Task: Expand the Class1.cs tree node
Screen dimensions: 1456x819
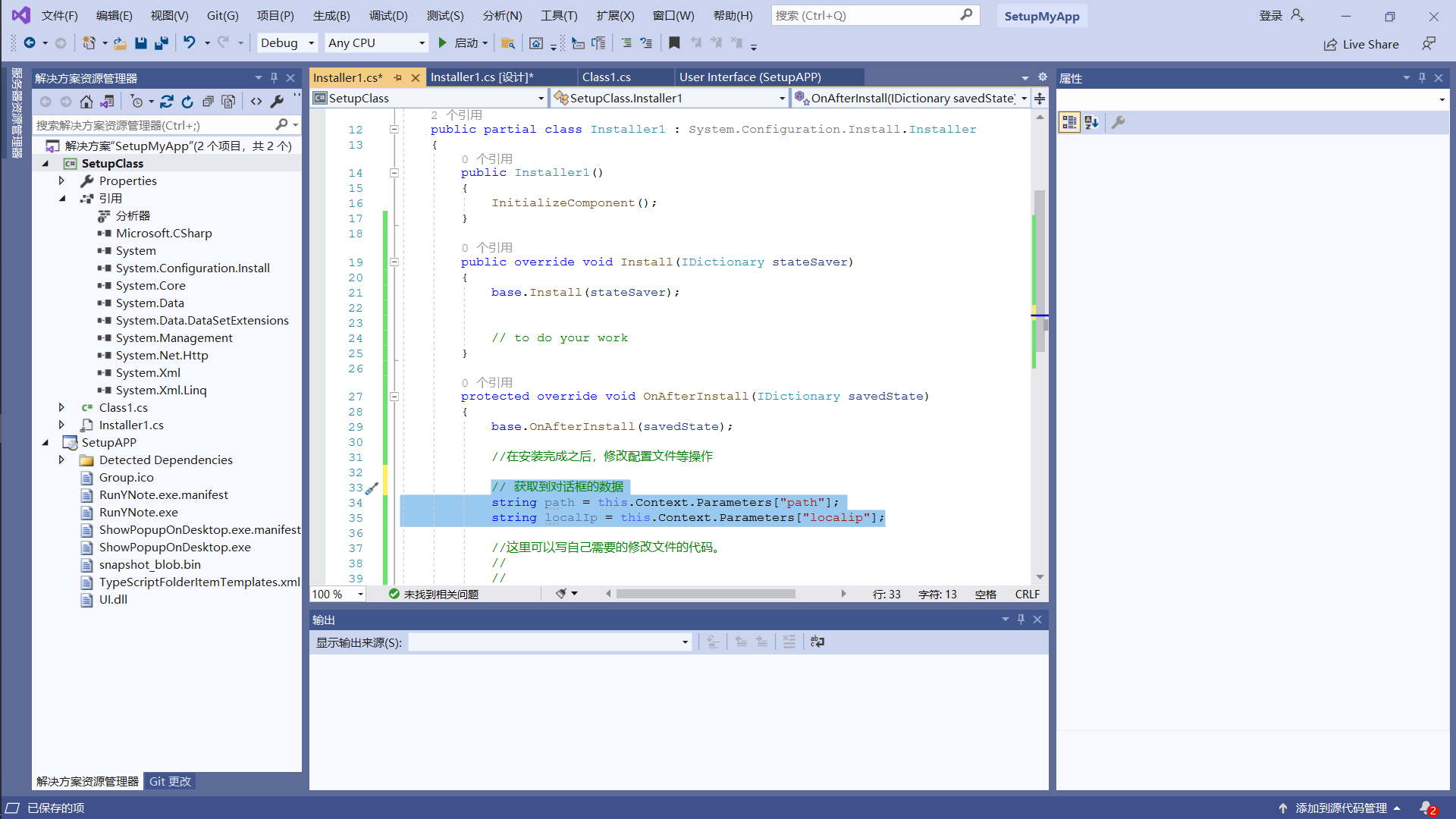Action: tap(62, 408)
